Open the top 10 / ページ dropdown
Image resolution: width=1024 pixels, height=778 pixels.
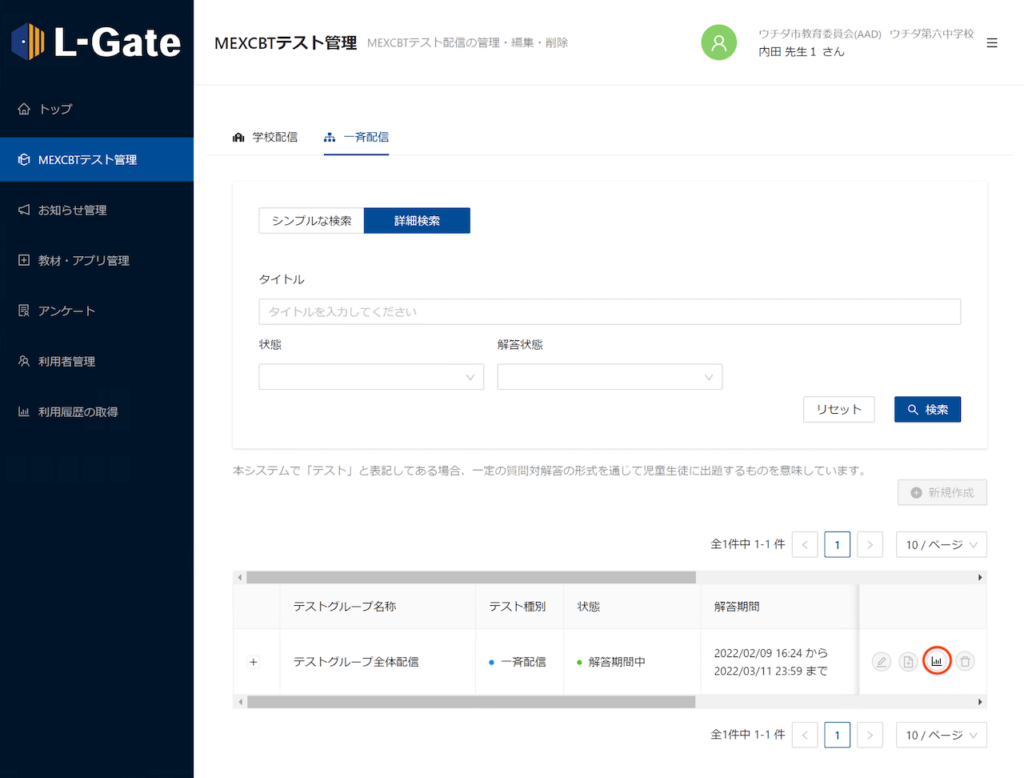pos(941,545)
